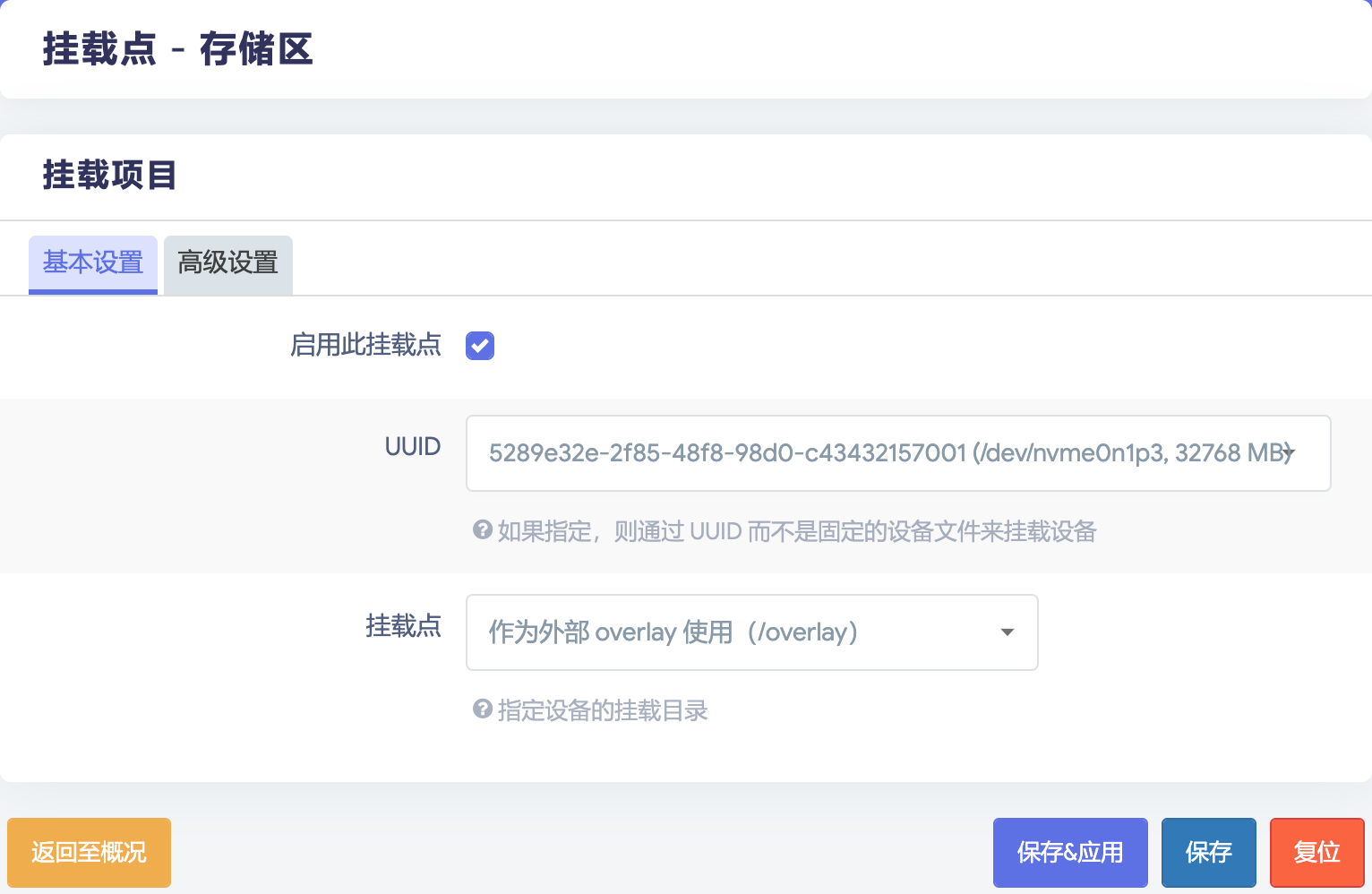The height and width of the screenshot is (894, 1372).
Task: Click the page title 挂载点 - 存储区
Action: tap(177, 49)
